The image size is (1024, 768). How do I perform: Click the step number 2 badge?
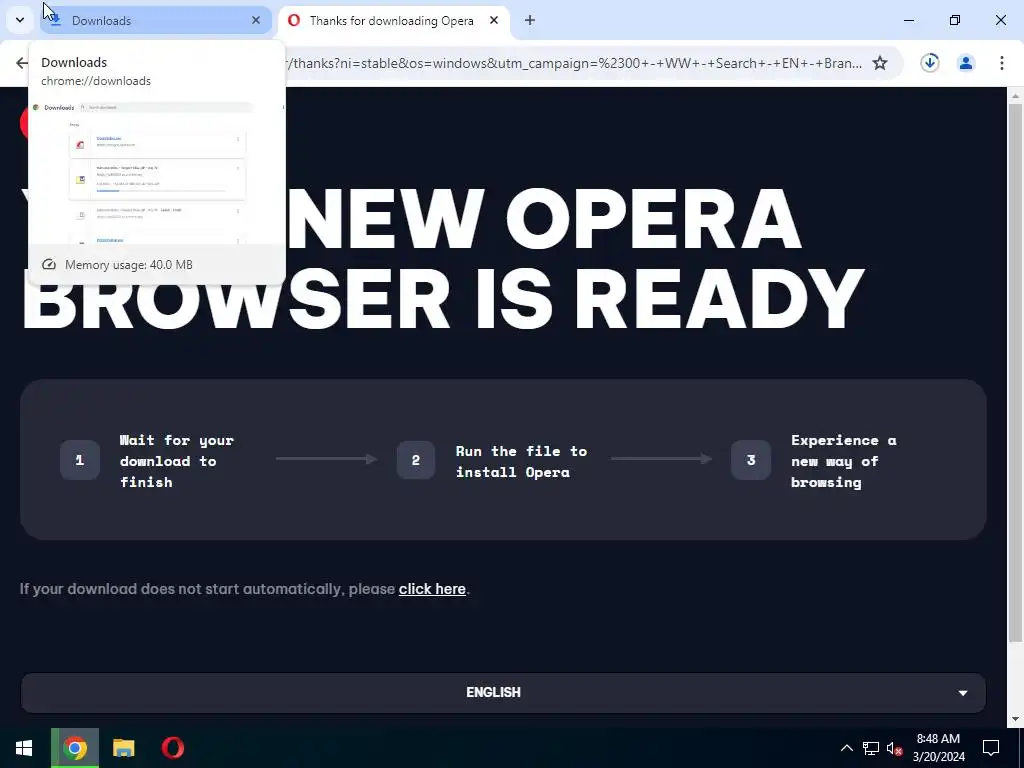416,460
